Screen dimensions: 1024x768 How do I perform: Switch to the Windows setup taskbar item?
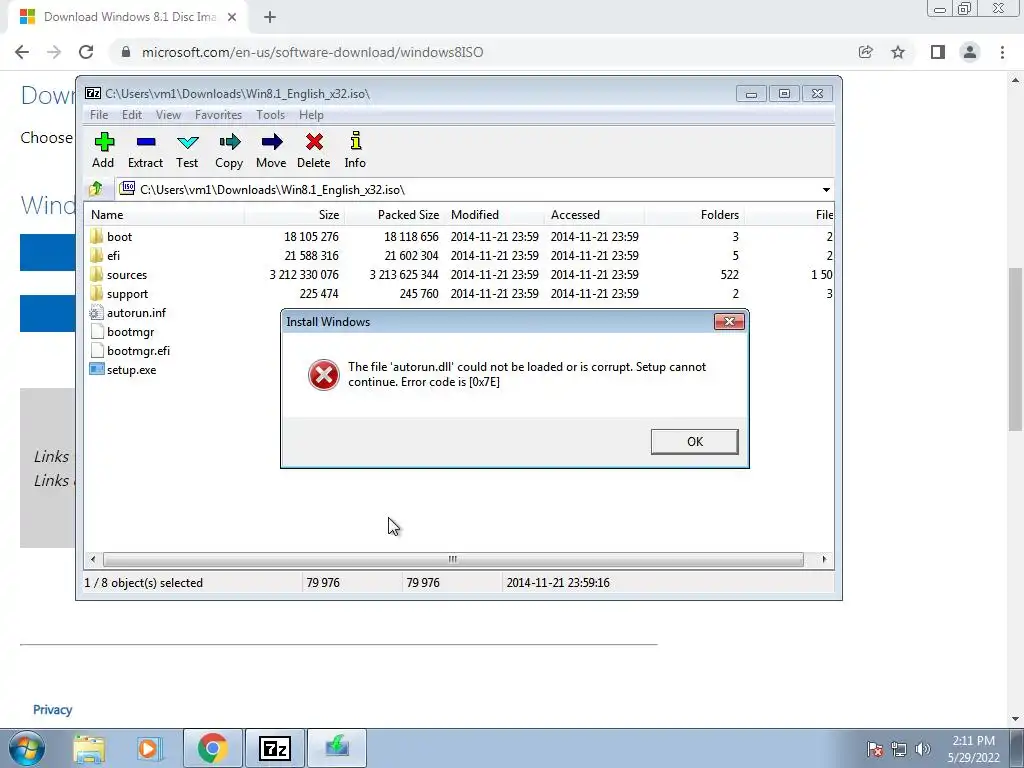(337, 748)
